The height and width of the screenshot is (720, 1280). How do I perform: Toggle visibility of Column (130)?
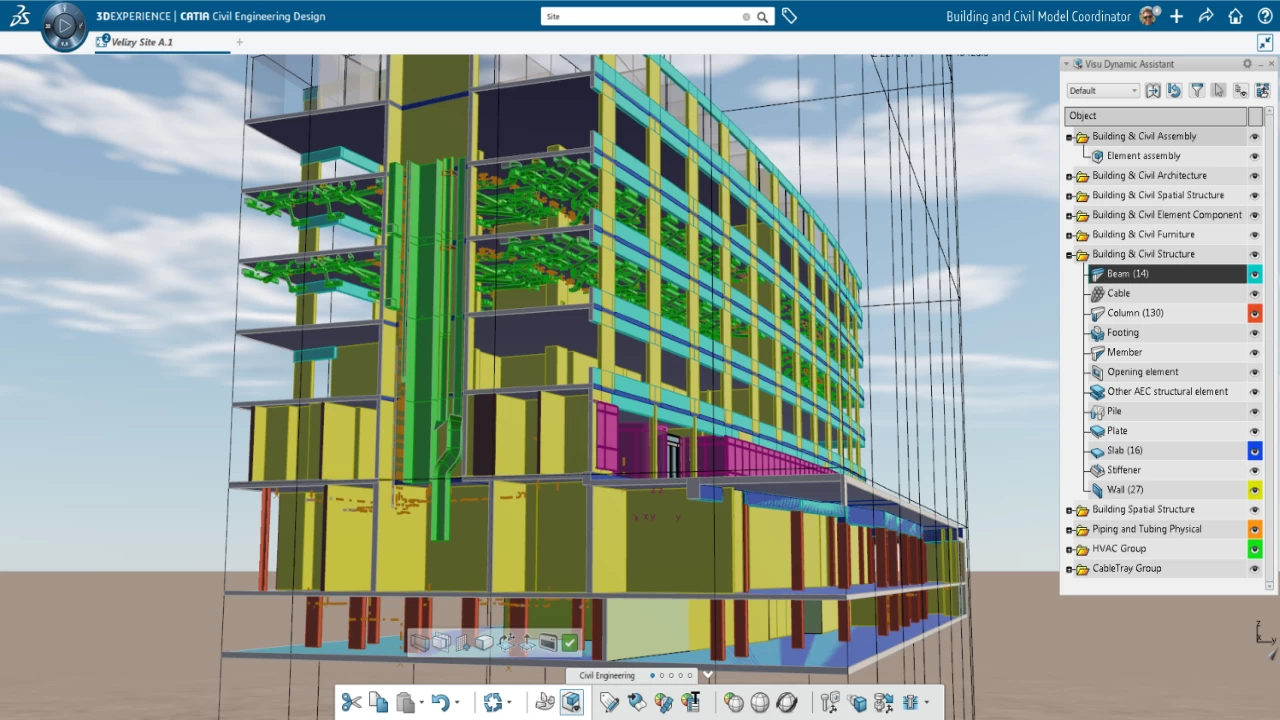(1254, 312)
